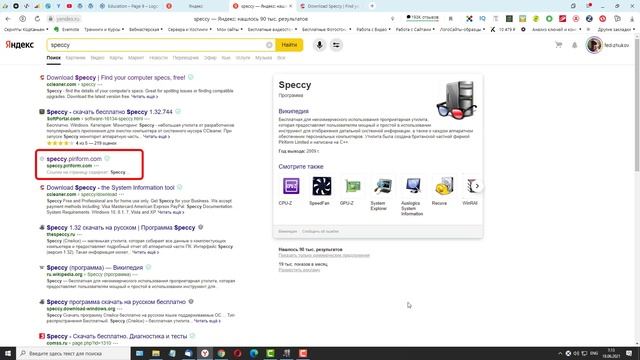The image size is (640, 360).
Task: Open Speccy (программа) — Википедия result
Action: coord(95,268)
